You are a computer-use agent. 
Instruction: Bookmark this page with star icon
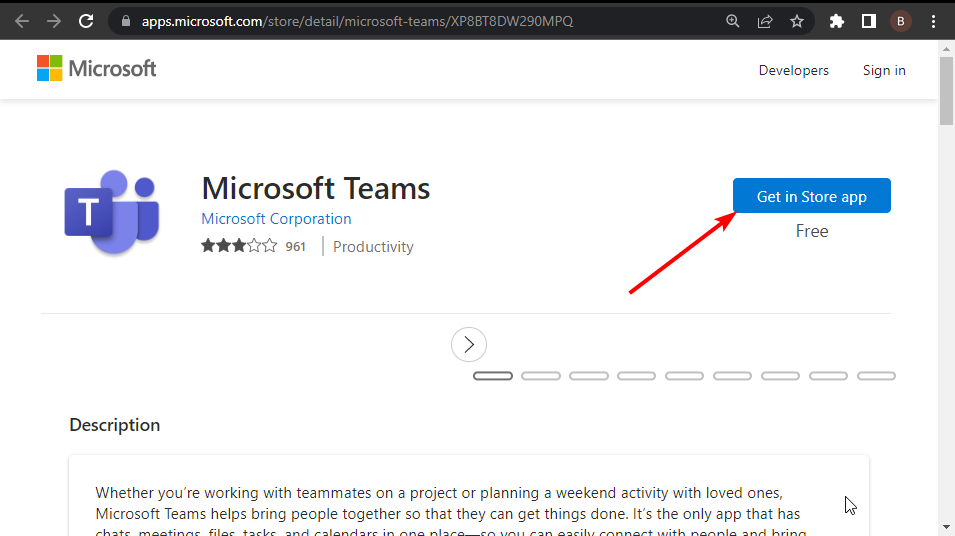[x=797, y=21]
